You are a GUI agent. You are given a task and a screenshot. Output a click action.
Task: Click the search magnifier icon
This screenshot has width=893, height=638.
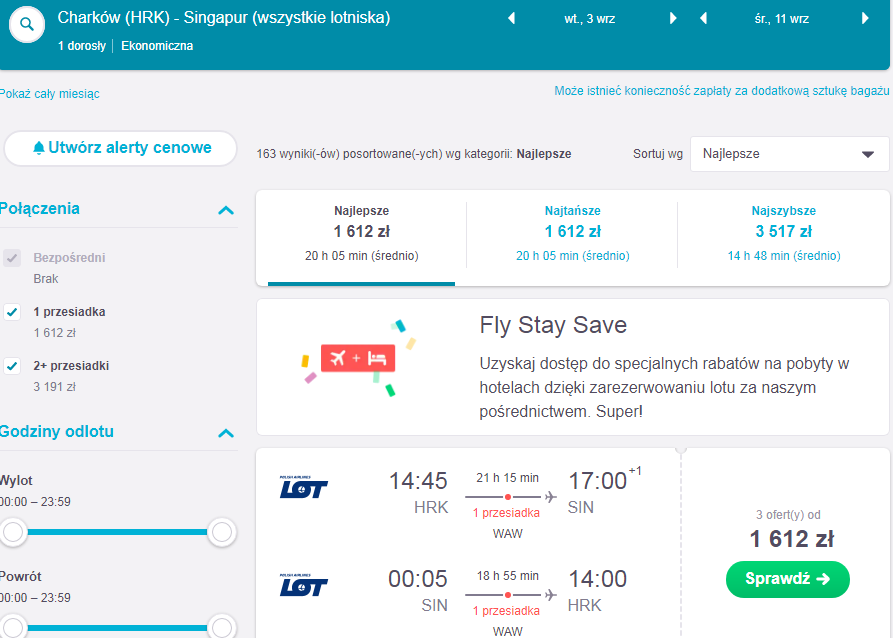(x=27, y=24)
